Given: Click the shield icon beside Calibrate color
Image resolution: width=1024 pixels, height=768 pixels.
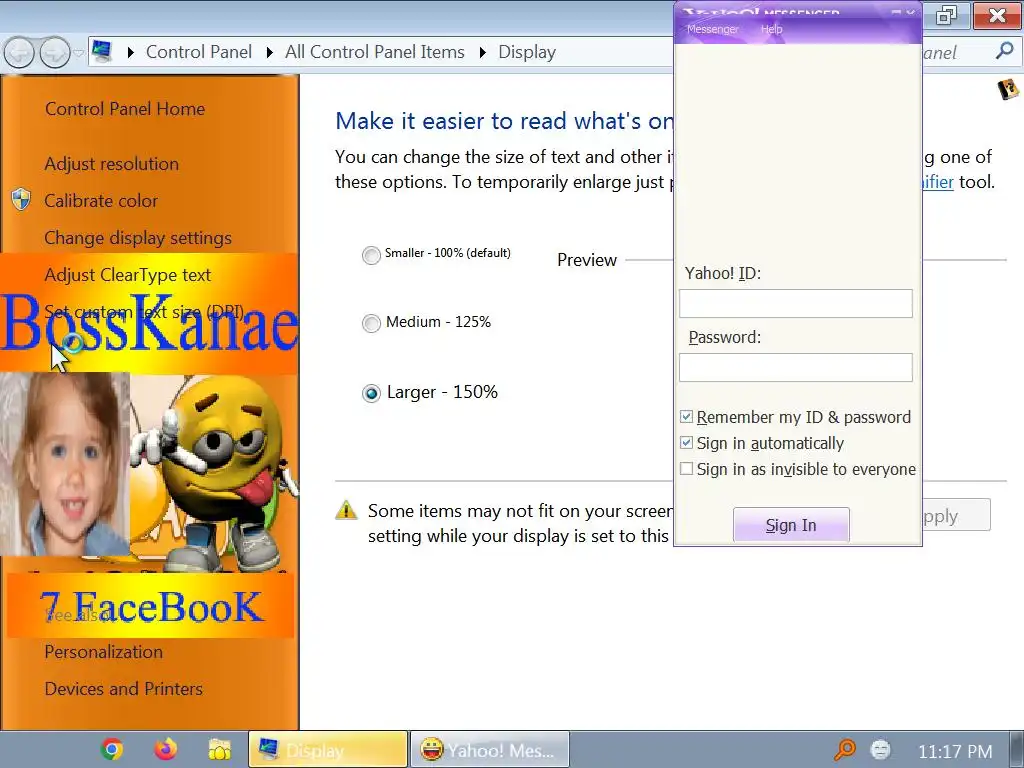Looking at the screenshot, I should pyautogui.click(x=21, y=200).
